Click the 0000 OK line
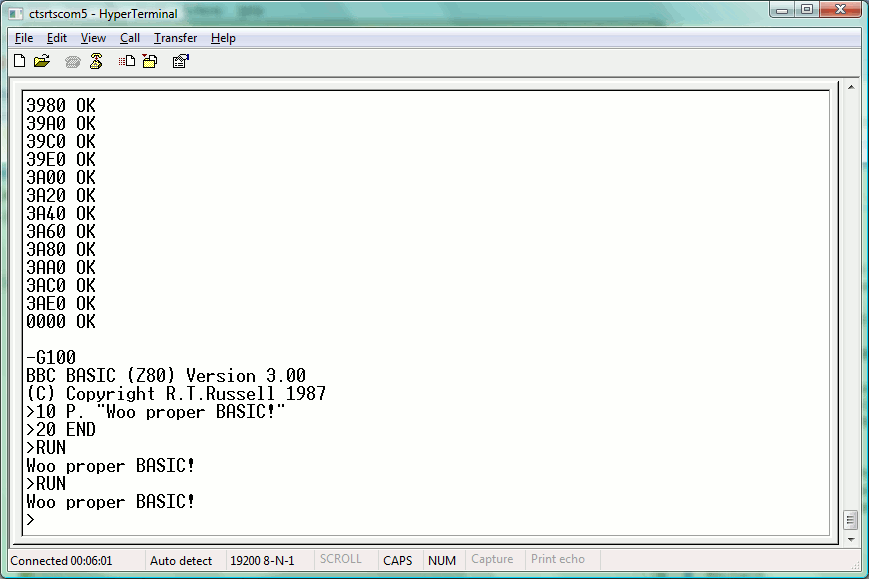Screen dimensions: 869x579 [x=61, y=321]
